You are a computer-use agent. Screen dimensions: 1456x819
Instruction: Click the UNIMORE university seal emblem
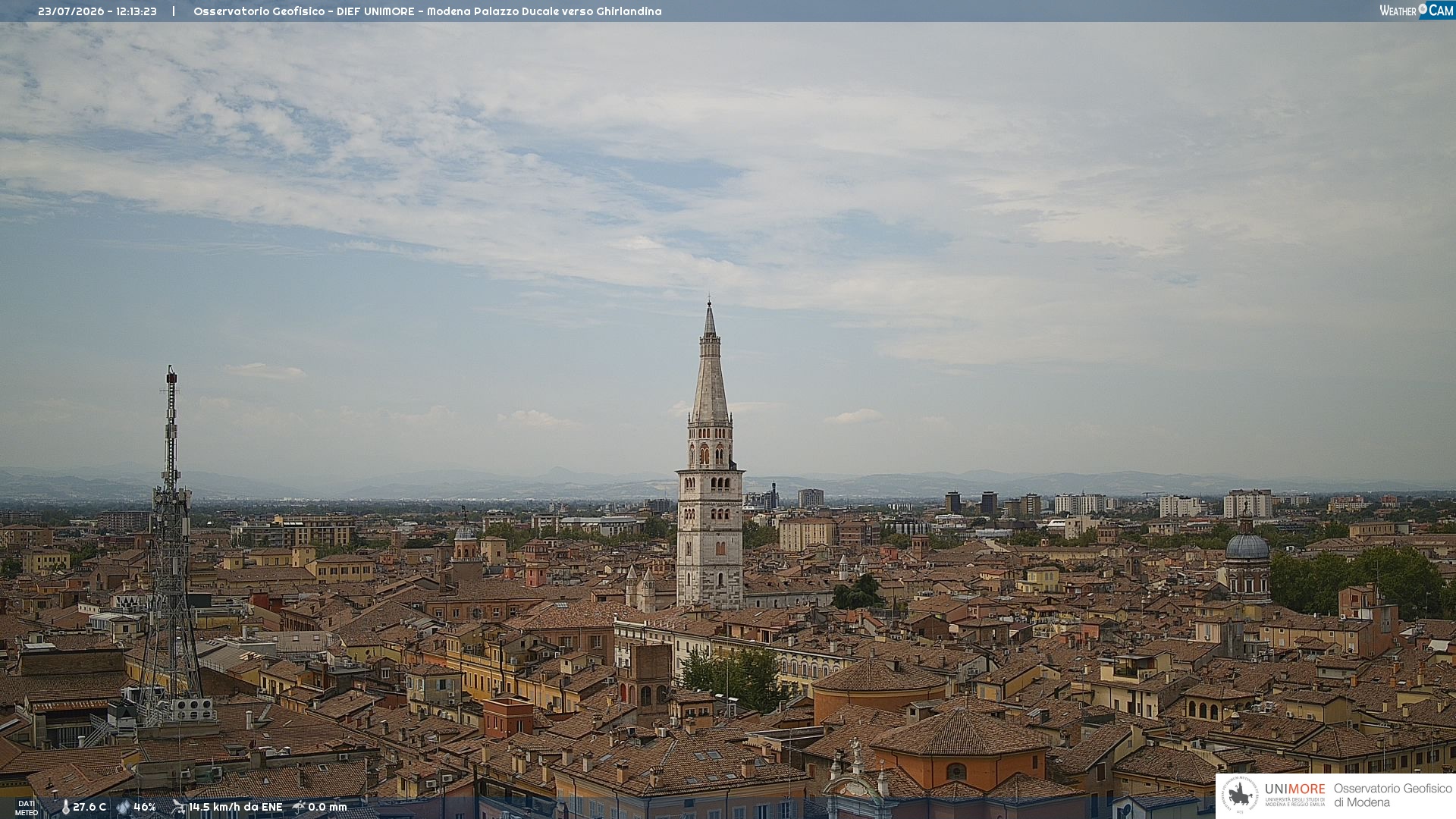(1240, 795)
